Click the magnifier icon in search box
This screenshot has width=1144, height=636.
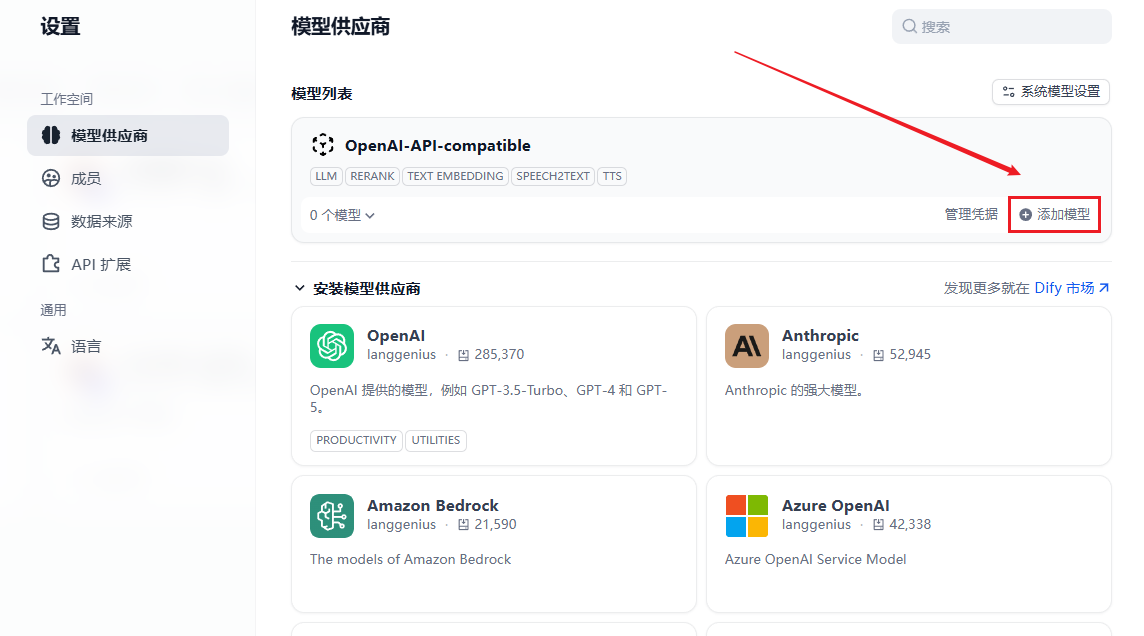pos(909,26)
